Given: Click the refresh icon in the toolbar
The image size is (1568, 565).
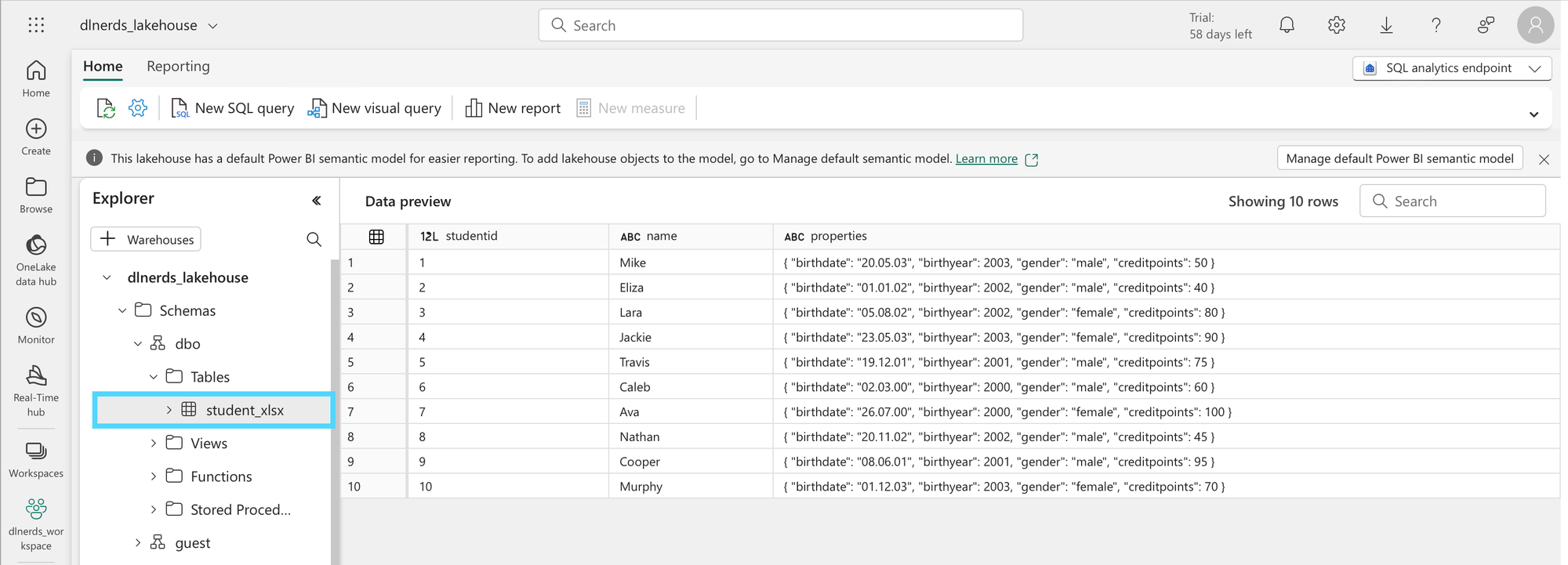Looking at the screenshot, I should tap(106, 108).
